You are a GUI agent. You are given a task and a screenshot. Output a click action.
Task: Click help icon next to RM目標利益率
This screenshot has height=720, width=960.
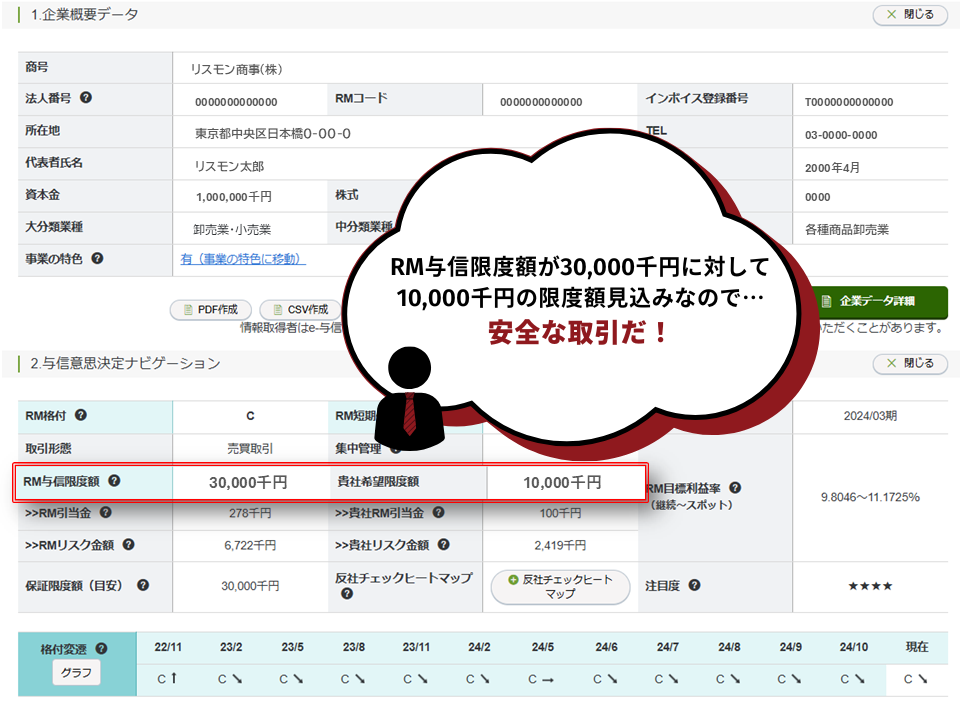pyautogui.click(x=735, y=488)
